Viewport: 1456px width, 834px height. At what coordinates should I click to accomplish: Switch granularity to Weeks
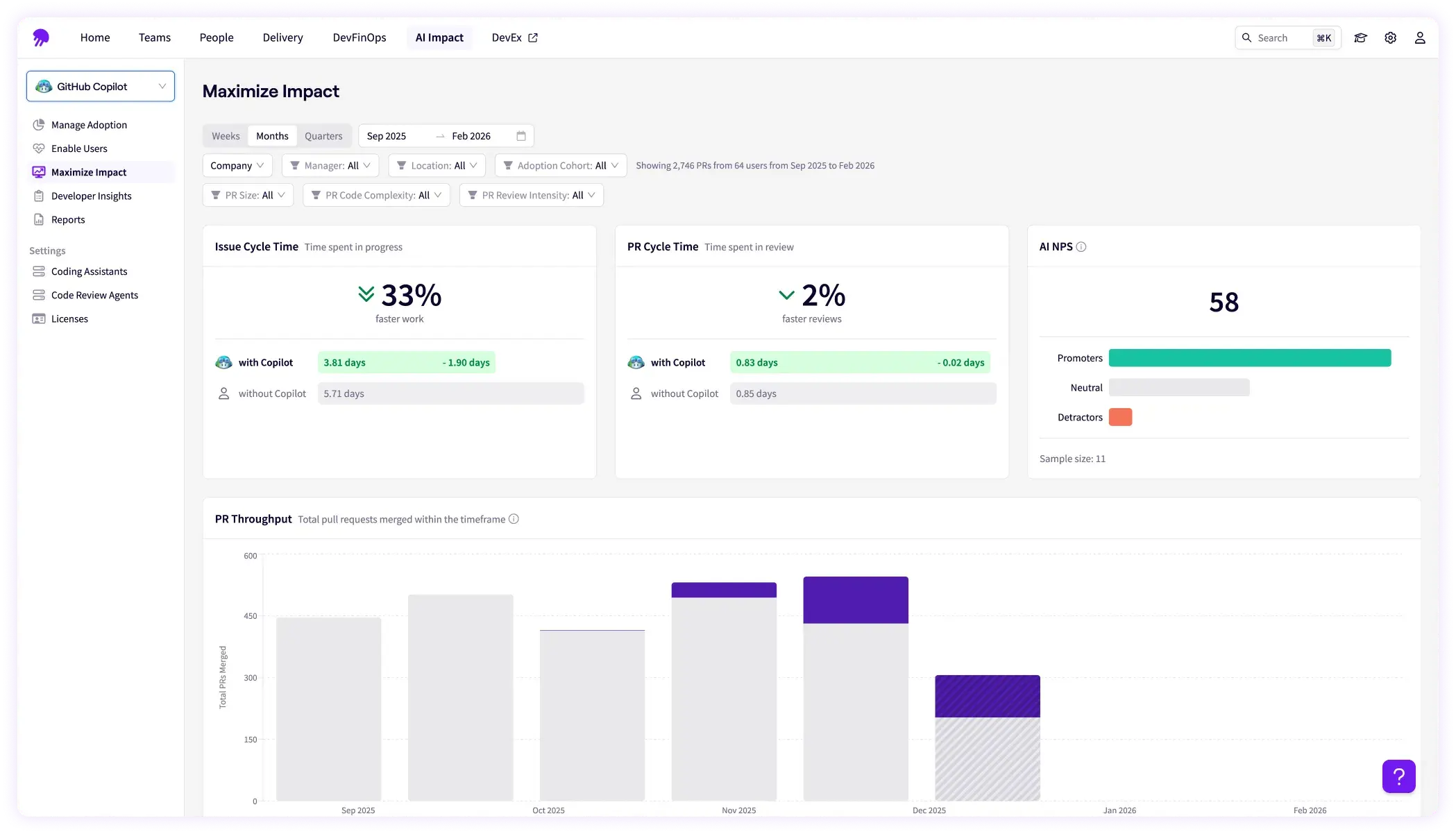(x=226, y=136)
